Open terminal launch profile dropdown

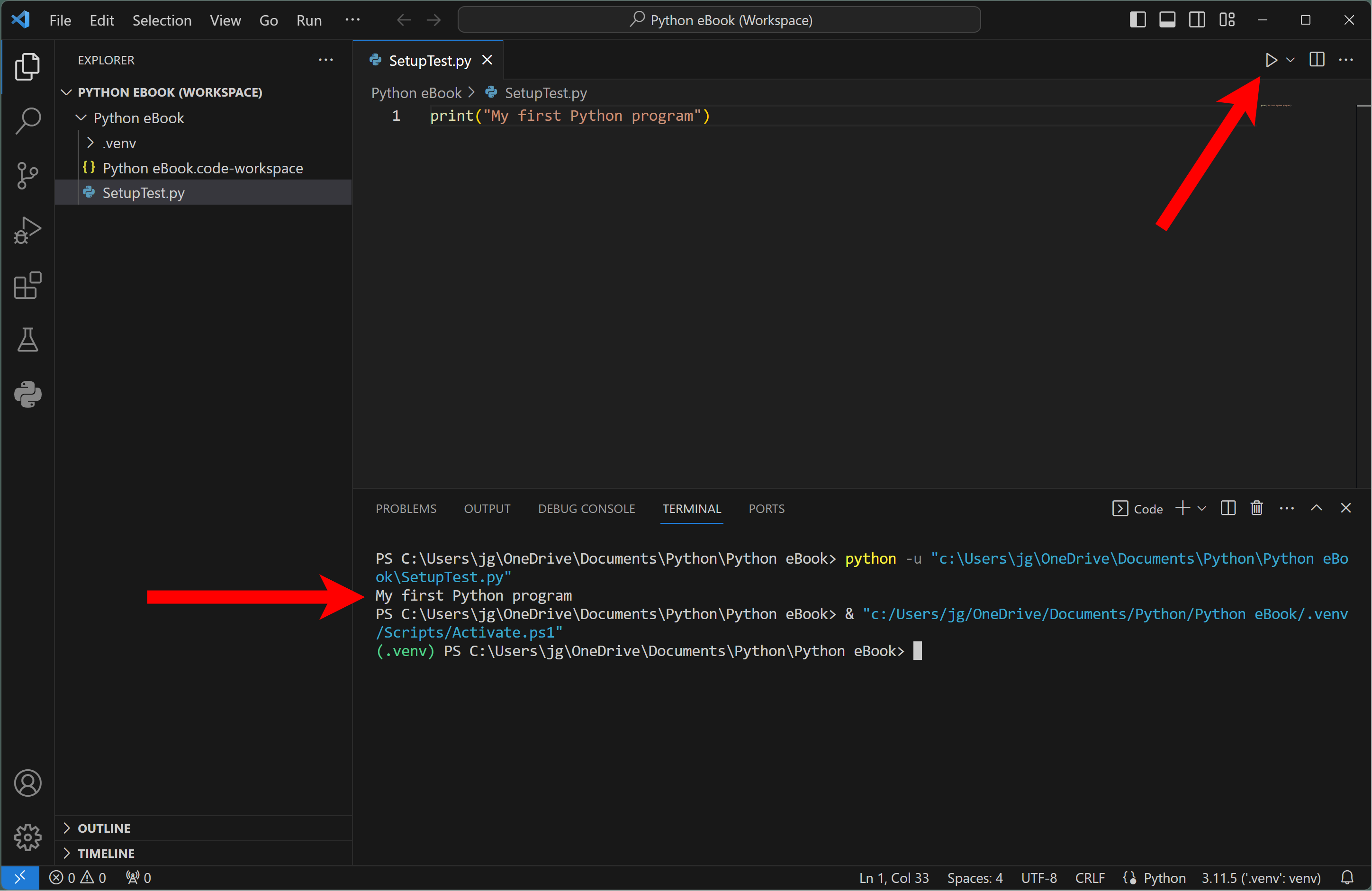(x=1202, y=508)
